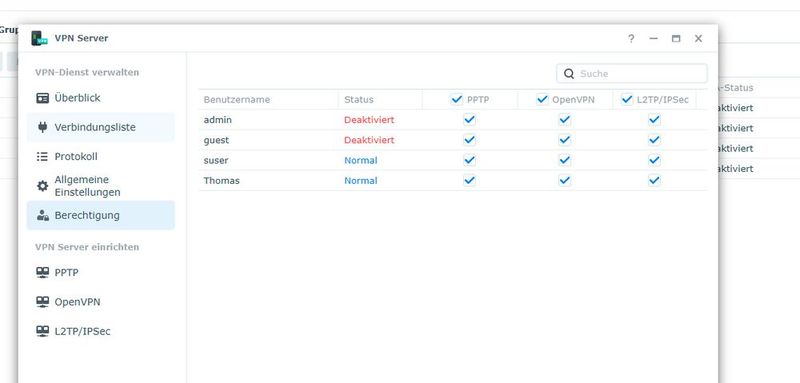Open the L2TP/IPSec setup page
The image size is (800, 383).
point(101,331)
